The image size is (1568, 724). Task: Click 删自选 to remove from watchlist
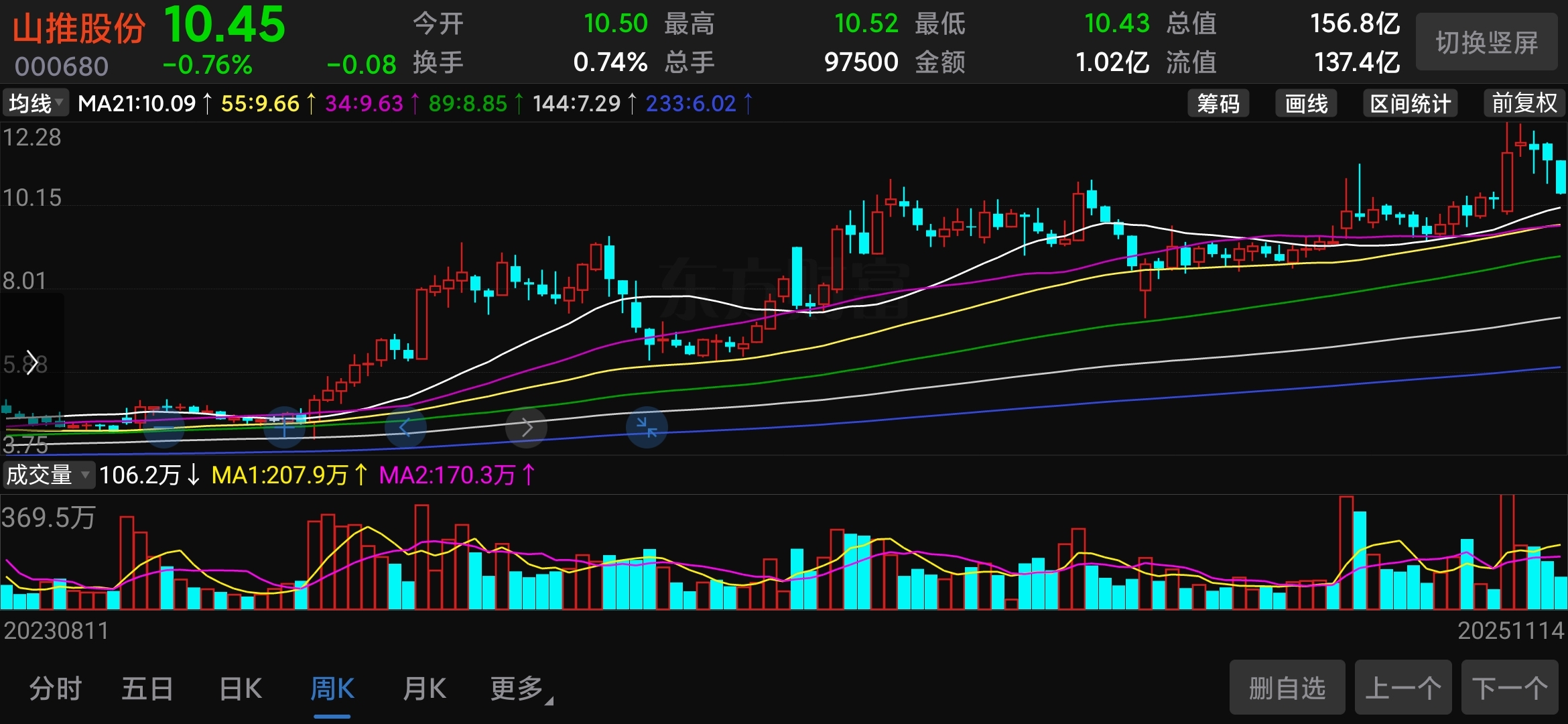(1287, 688)
